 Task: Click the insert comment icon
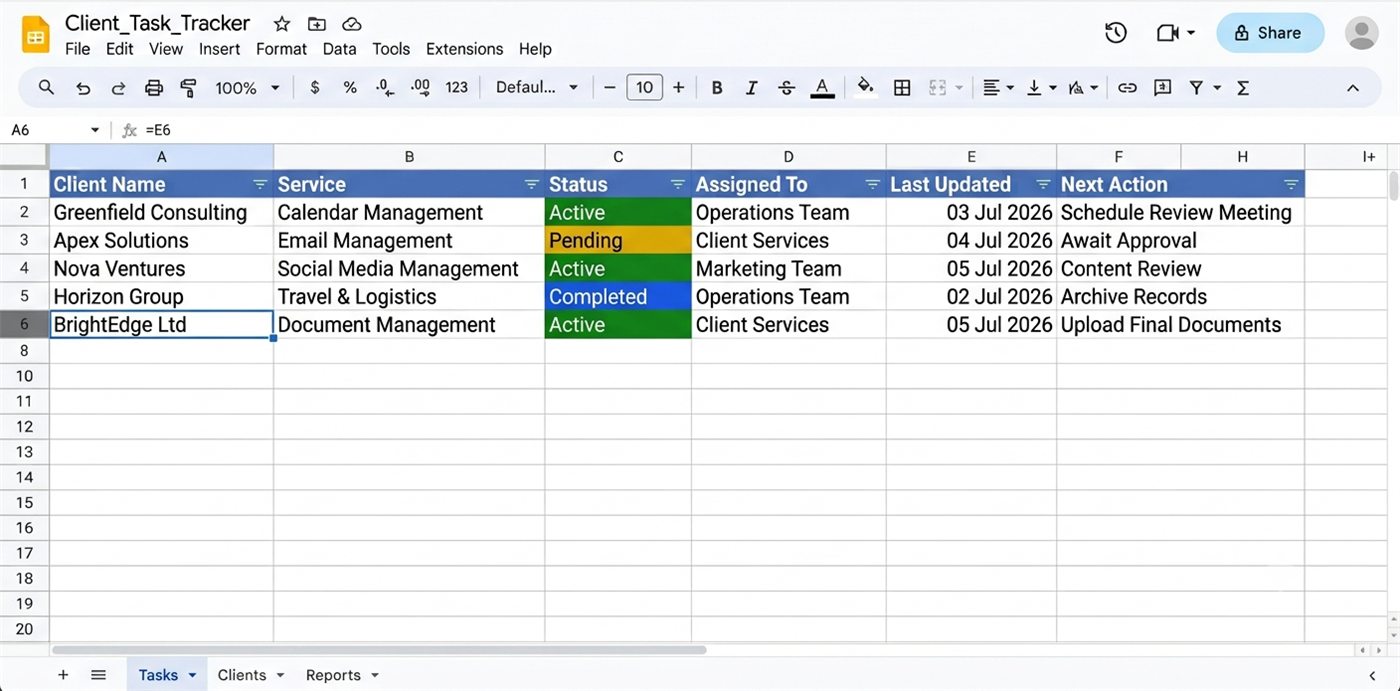[1162, 88]
